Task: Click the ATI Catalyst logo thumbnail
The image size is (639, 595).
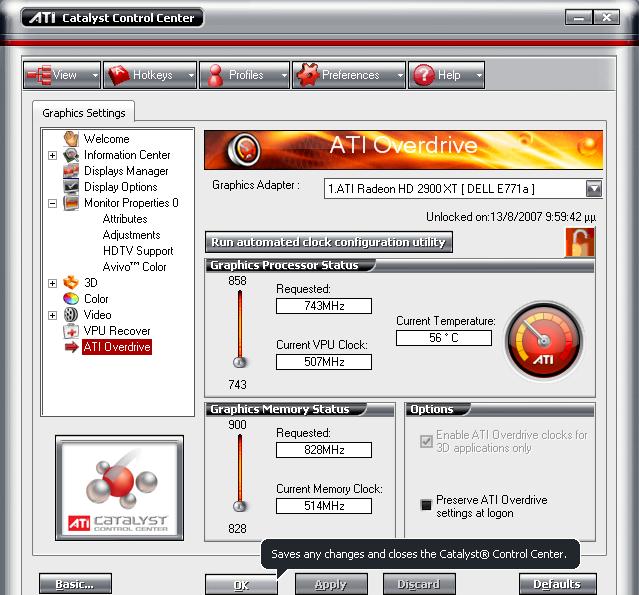Action: 119,488
